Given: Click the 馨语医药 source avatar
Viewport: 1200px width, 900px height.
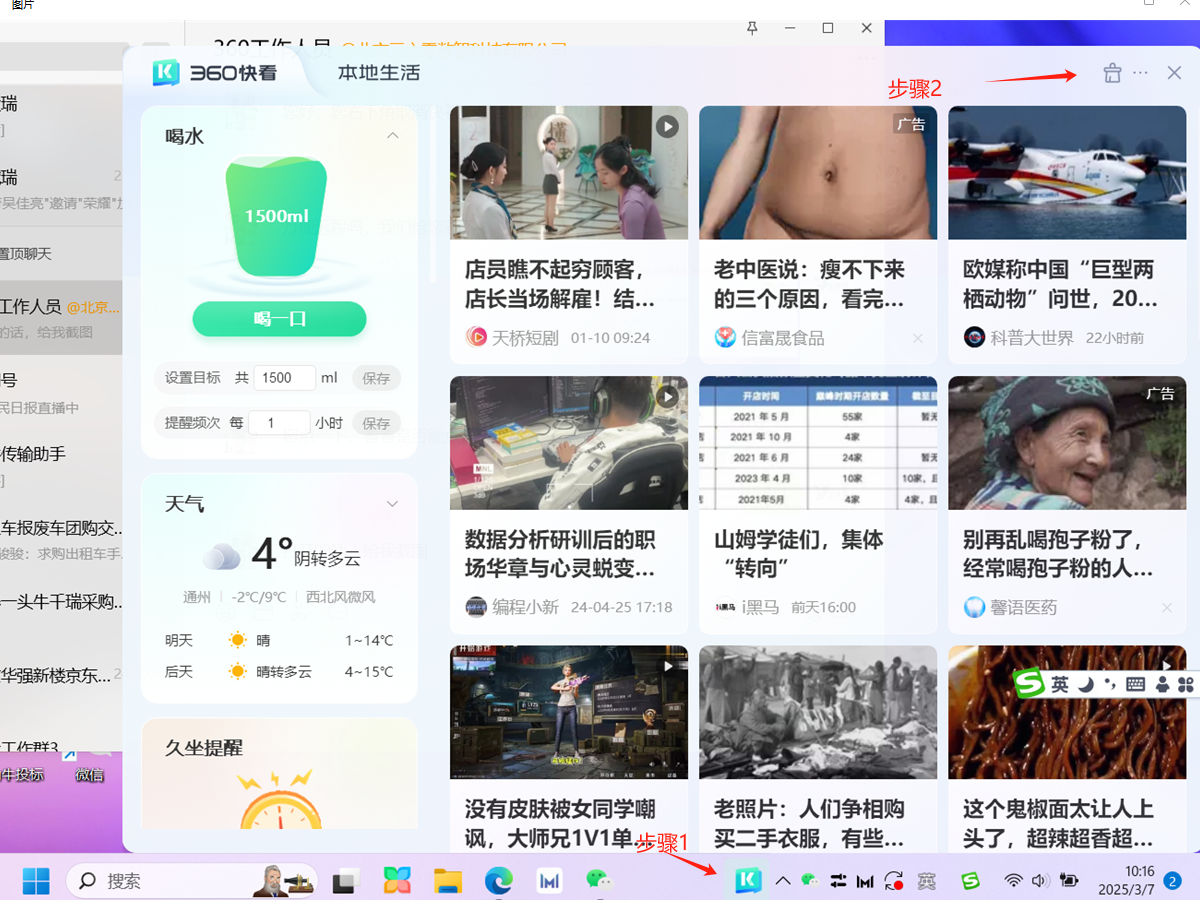Looking at the screenshot, I should [974, 606].
